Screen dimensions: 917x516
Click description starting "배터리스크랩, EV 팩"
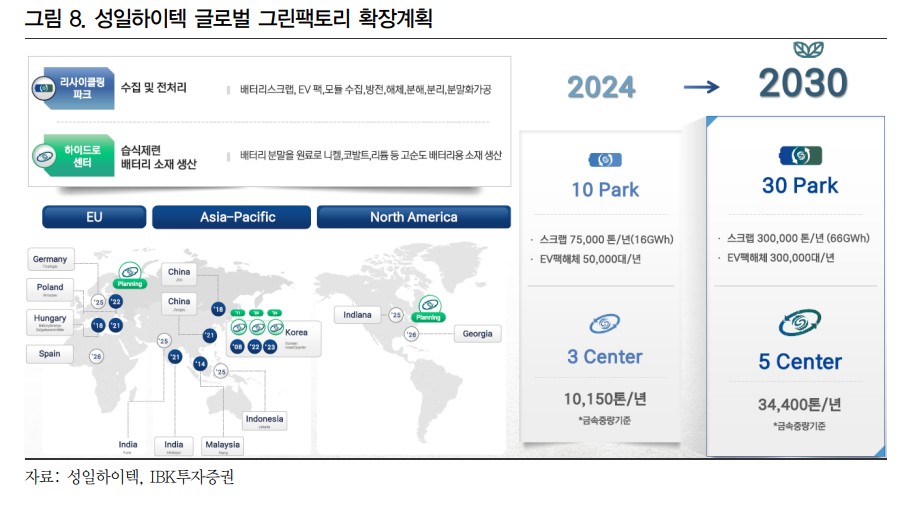coord(366,90)
